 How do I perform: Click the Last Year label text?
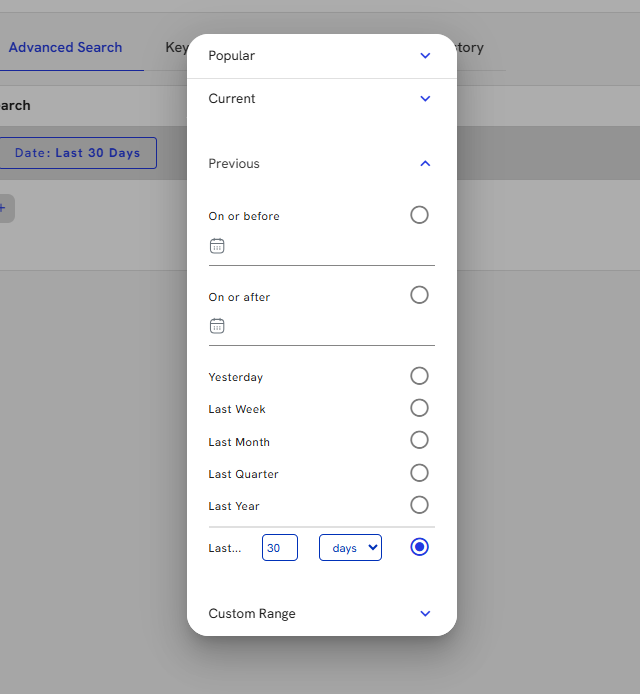click(234, 506)
